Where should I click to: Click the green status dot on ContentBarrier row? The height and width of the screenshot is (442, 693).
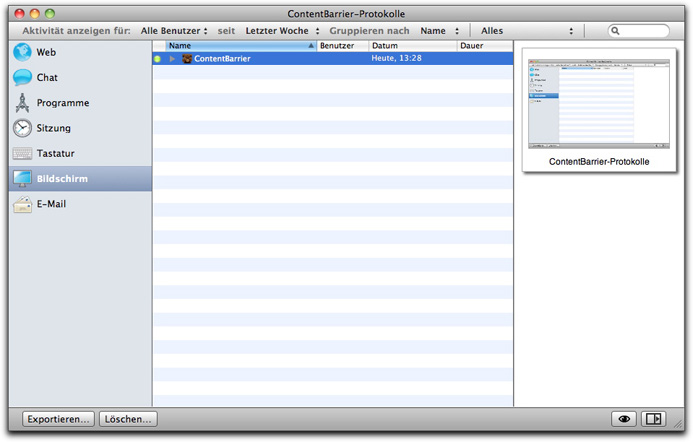point(157,59)
